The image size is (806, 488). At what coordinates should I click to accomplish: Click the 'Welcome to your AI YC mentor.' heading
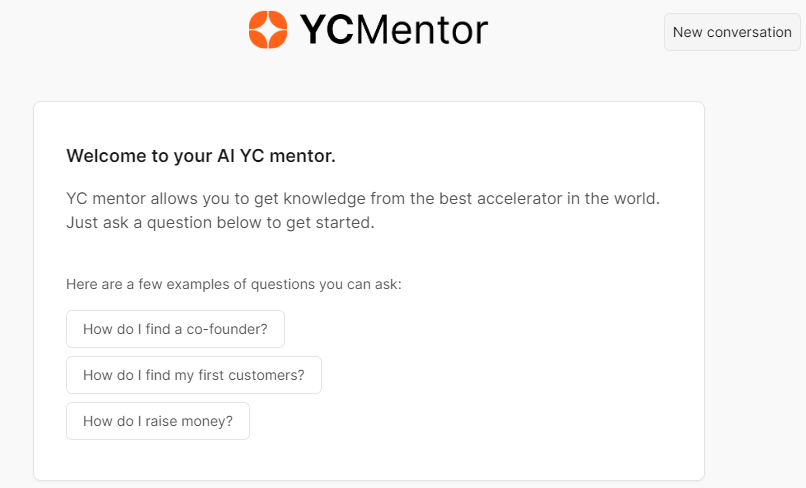201,156
